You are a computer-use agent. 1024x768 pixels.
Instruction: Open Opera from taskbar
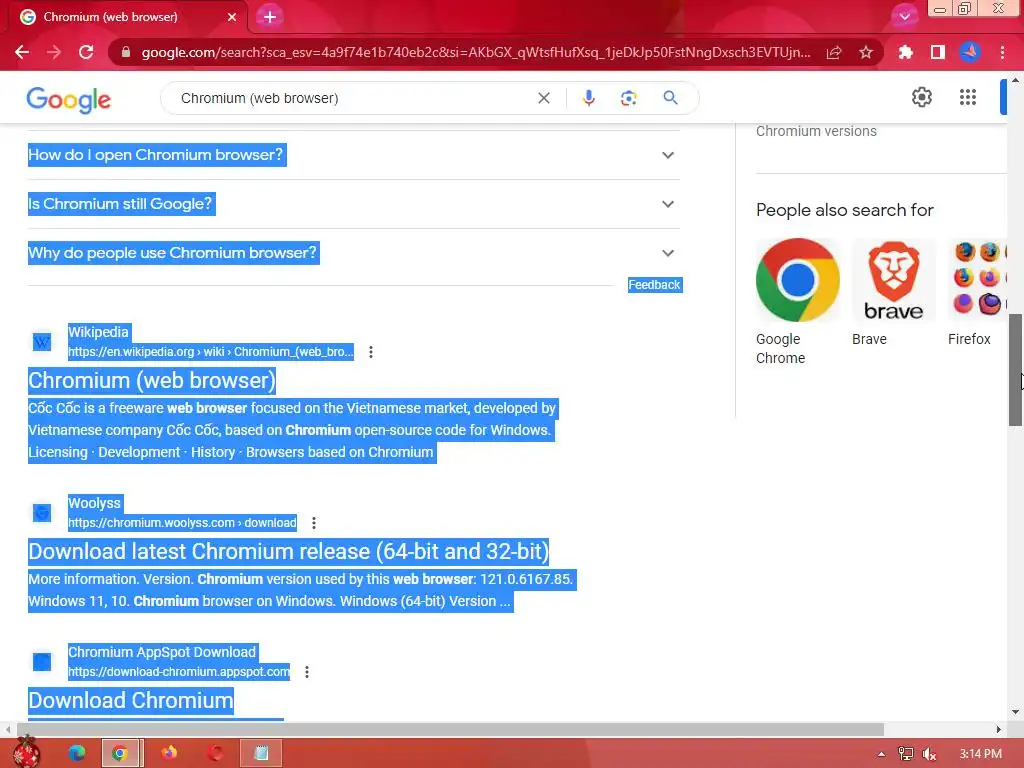[216, 753]
